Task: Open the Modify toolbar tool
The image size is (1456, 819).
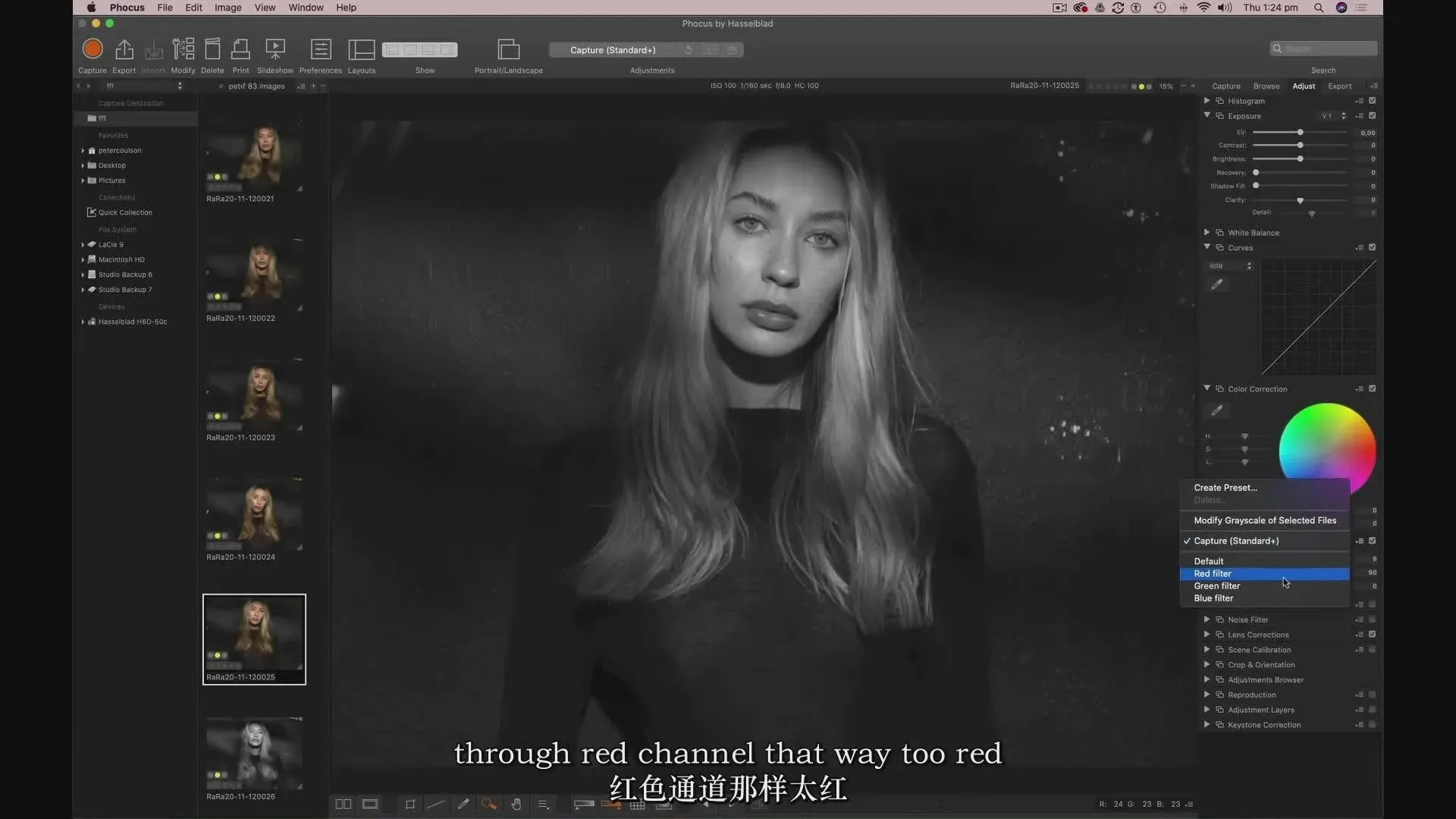Action: pyautogui.click(x=183, y=49)
